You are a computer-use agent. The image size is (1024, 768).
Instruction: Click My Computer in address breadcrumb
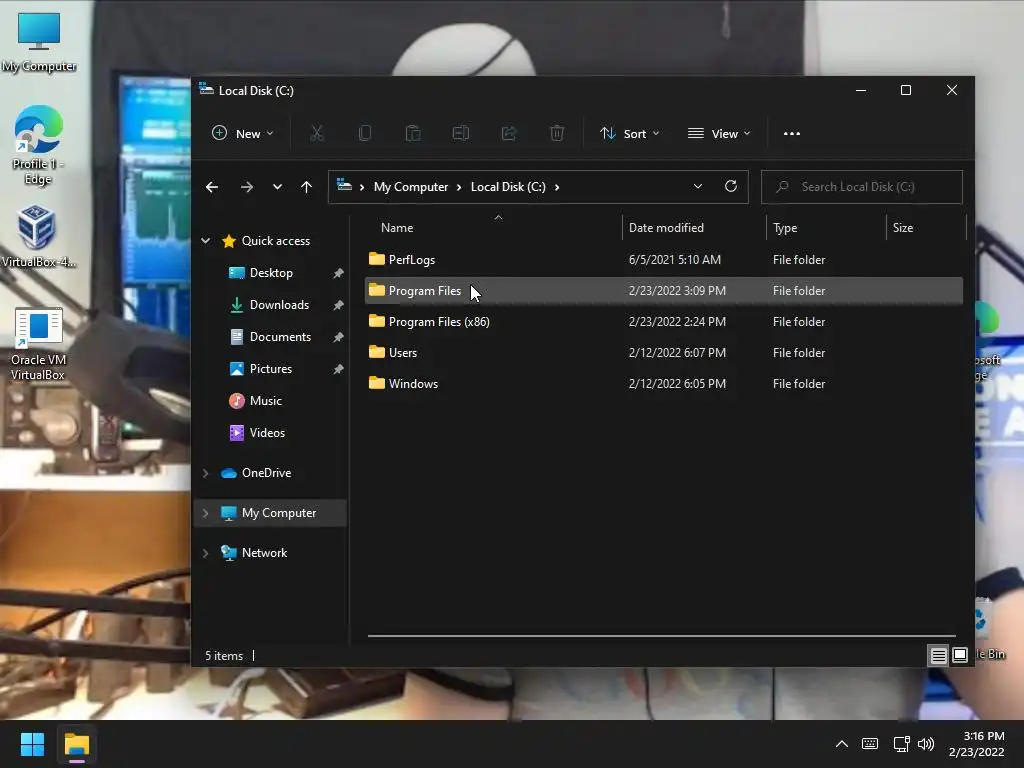click(411, 187)
